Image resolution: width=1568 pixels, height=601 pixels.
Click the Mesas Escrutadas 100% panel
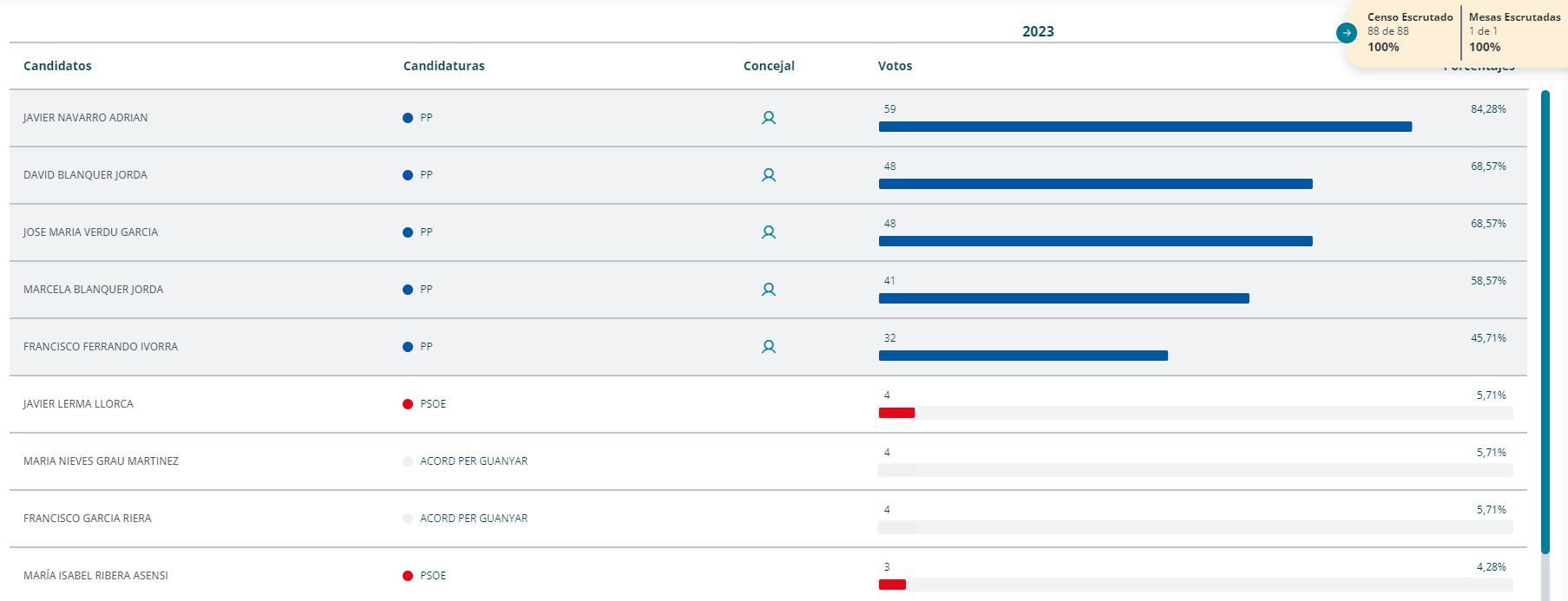(x=1513, y=33)
